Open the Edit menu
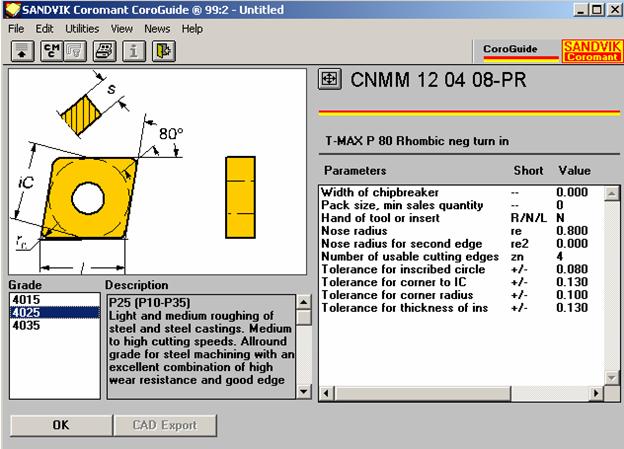This screenshot has width=624, height=449. click(x=44, y=29)
